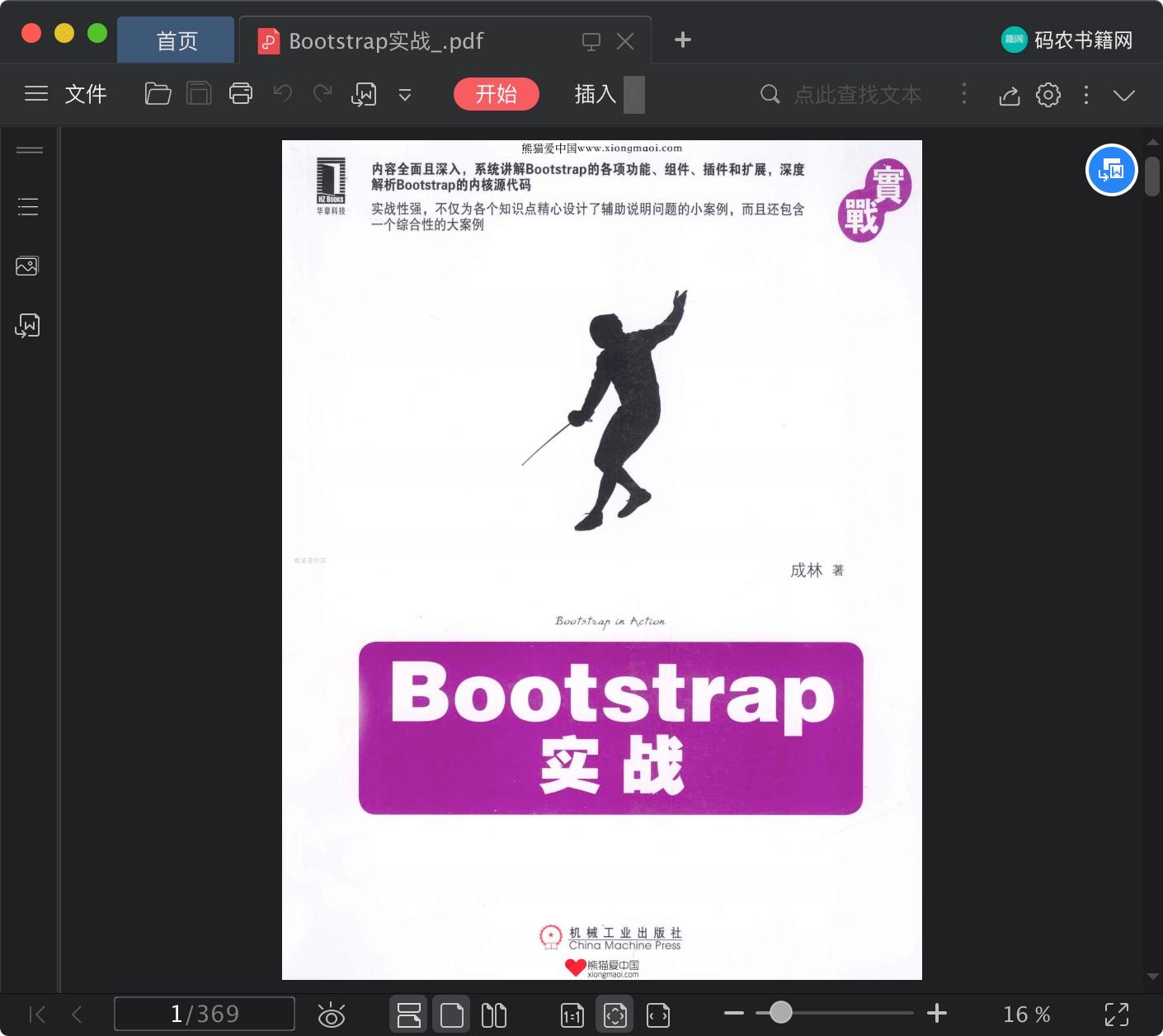Click the 16 % zoom value

1026,1015
